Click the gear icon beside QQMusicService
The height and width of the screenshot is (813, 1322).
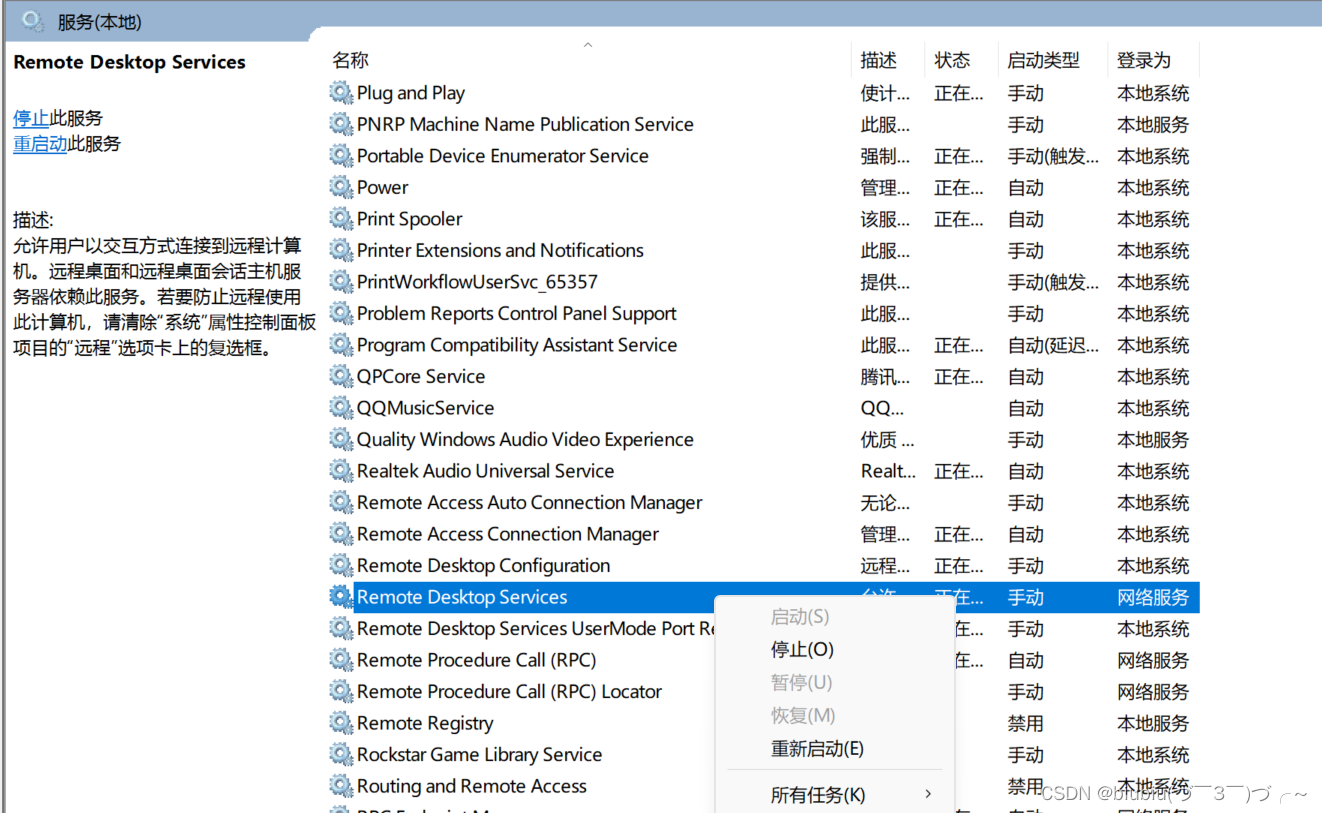pyautogui.click(x=341, y=408)
